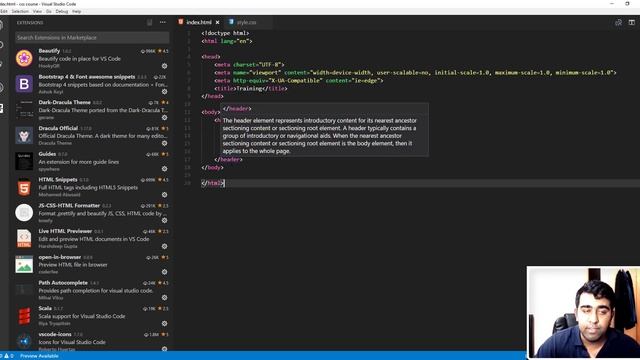640x360 pixels.
Task: Click the open changes icon beside split editor
Action: (x=618, y=22)
